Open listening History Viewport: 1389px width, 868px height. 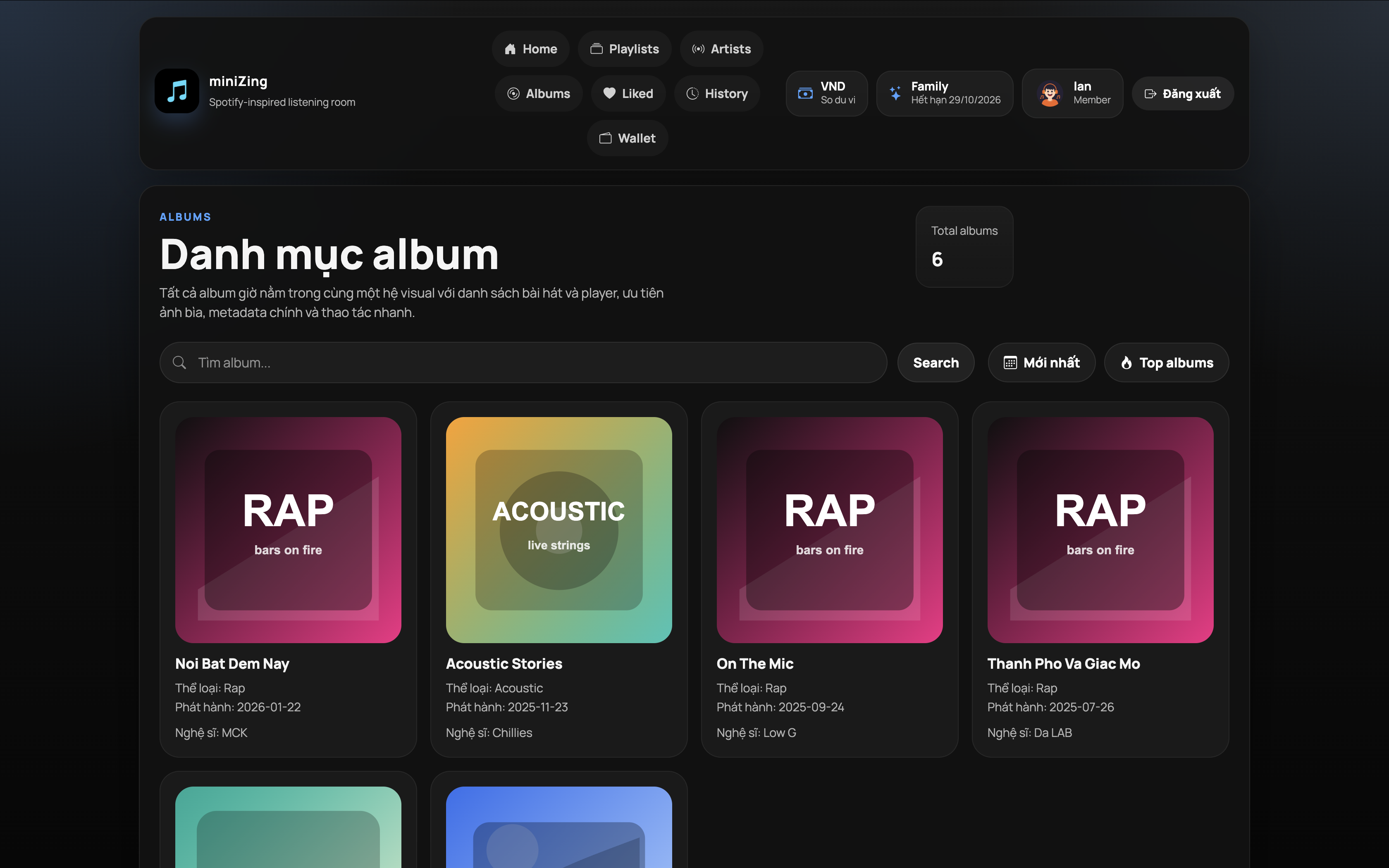(717, 93)
